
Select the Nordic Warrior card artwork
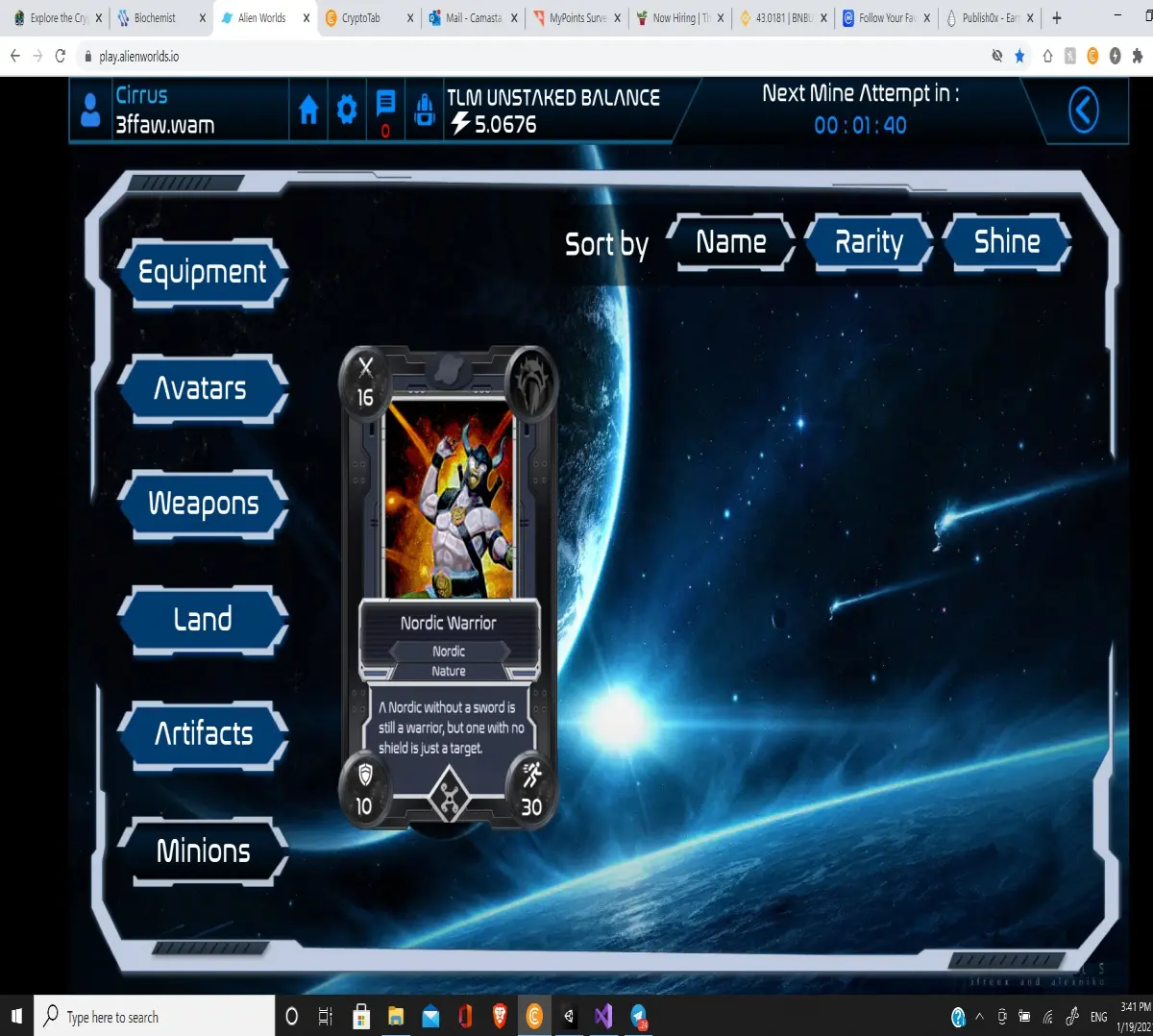tap(449, 500)
